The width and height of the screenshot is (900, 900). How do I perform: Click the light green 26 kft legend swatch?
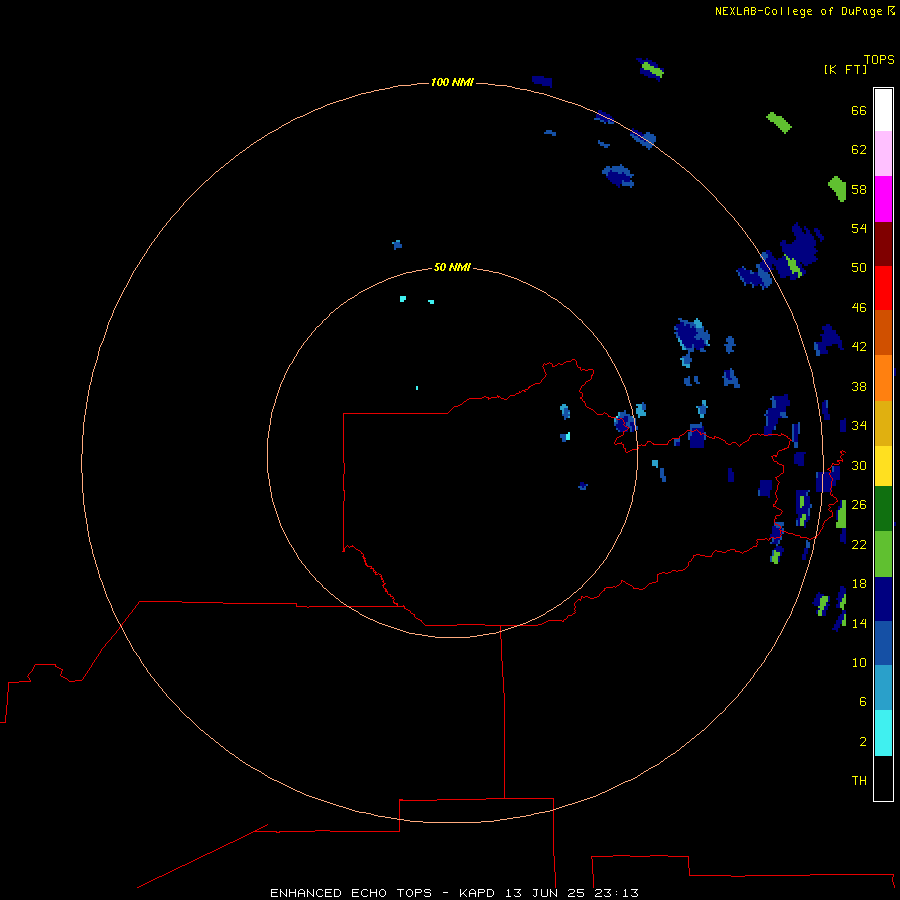coord(883,554)
